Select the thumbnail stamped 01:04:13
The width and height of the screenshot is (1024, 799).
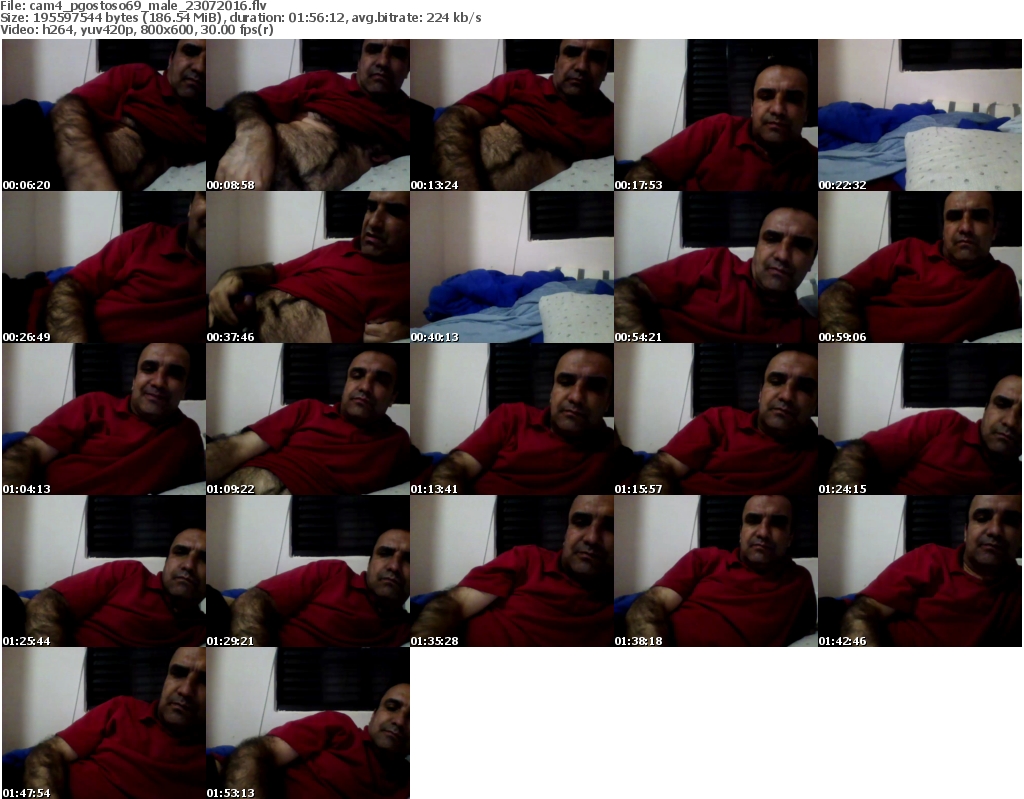click(104, 419)
